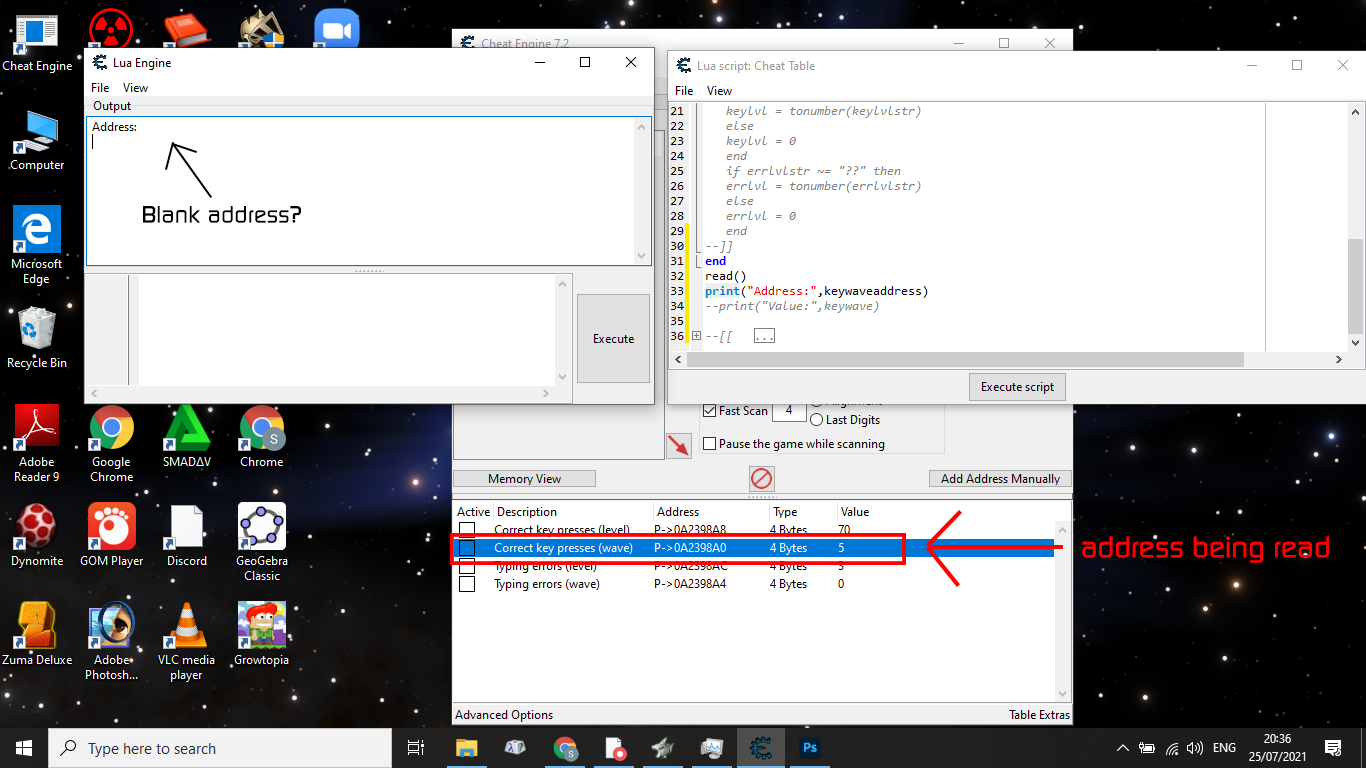Activate the Typing errors (wave) entry checkbox
Viewport: 1366px width, 768px height.
[x=467, y=584]
